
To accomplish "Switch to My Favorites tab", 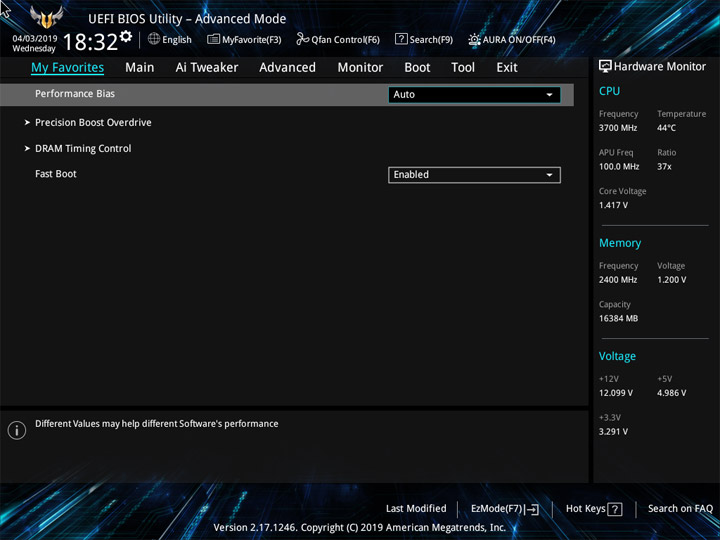I will (x=68, y=68).
